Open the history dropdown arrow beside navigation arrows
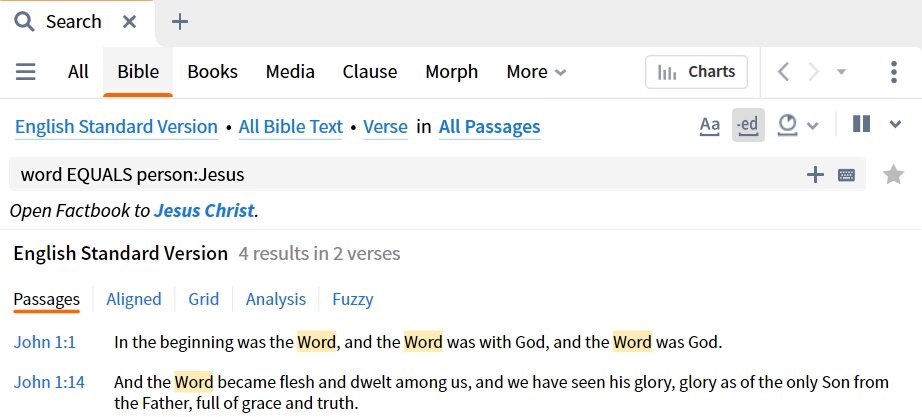Viewport: 922px width, 417px height. [841, 72]
